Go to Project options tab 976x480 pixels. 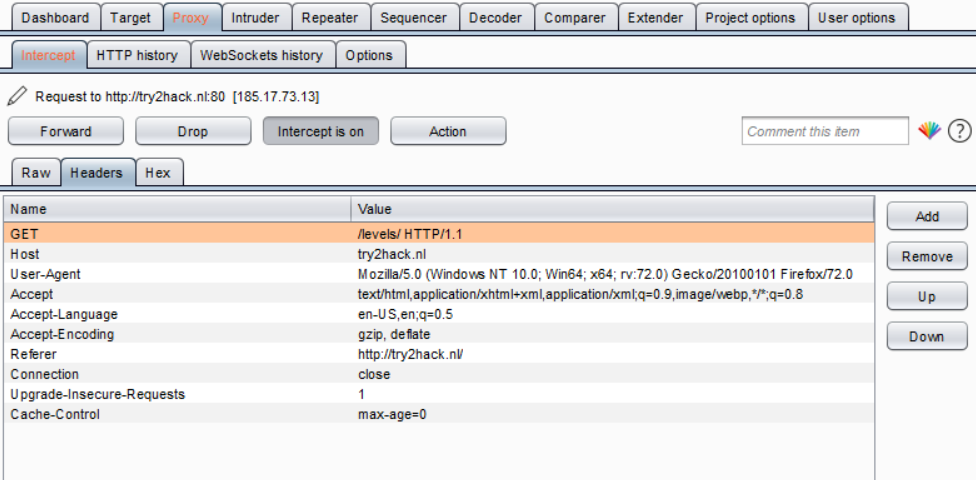(x=750, y=17)
